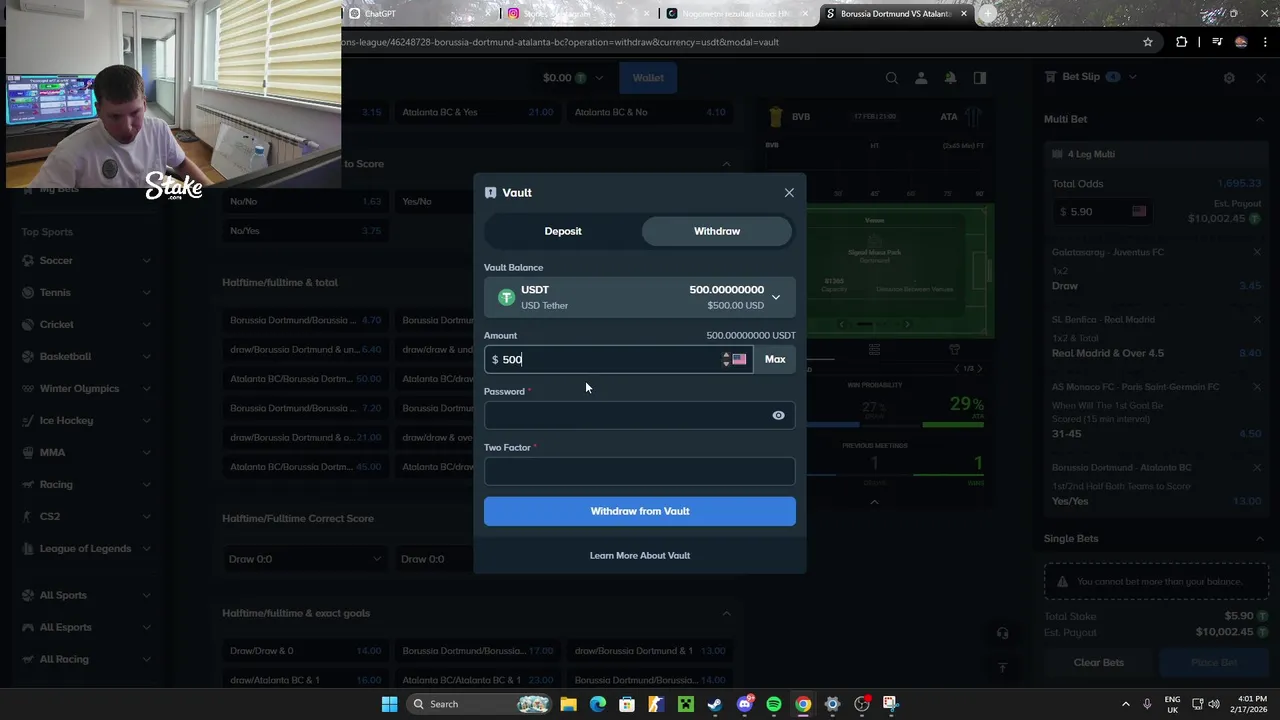1280x720 pixels.
Task: Fill maximum amount with Max button
Action: click(x=775, y=359)
